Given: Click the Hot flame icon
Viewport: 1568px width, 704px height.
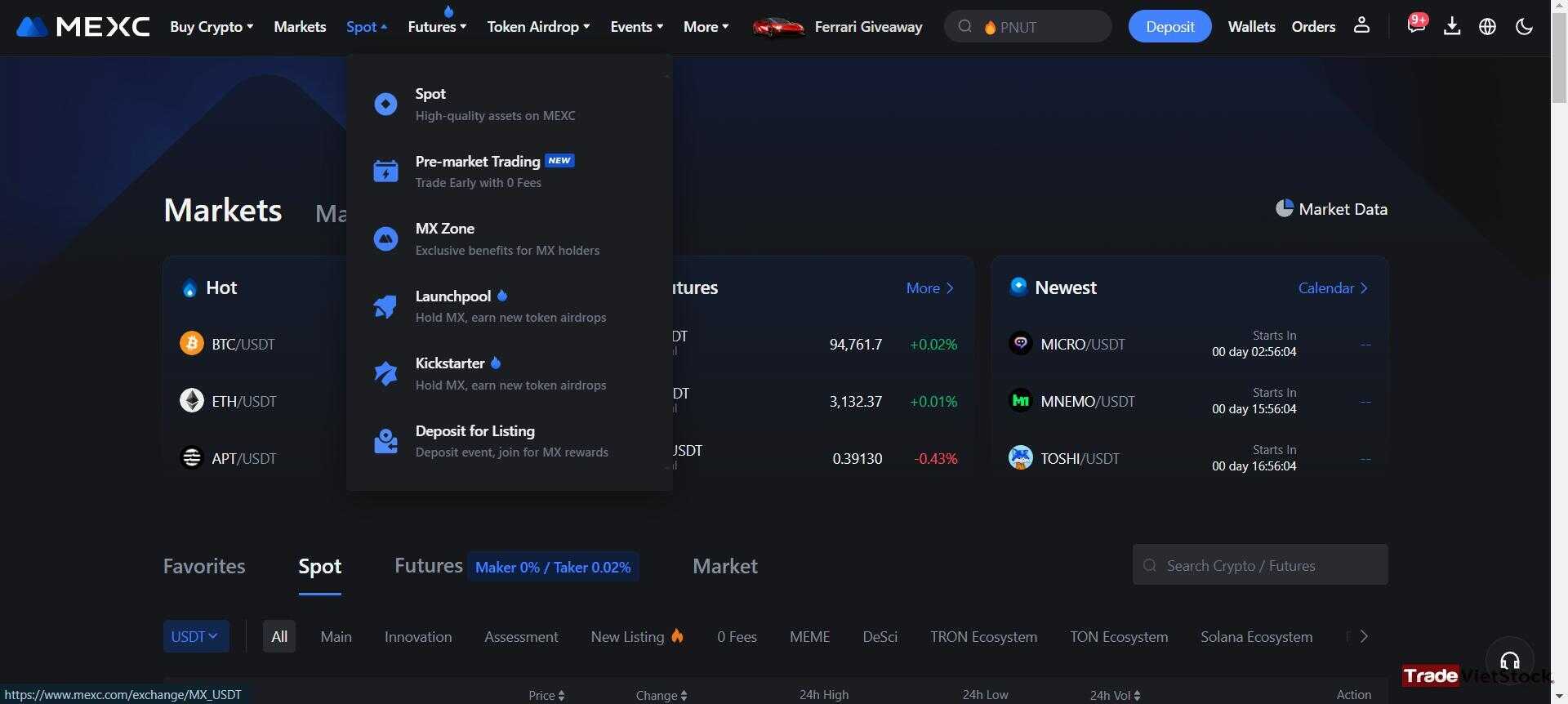Looking at the screenshot, I should click(x=189, y=288).
